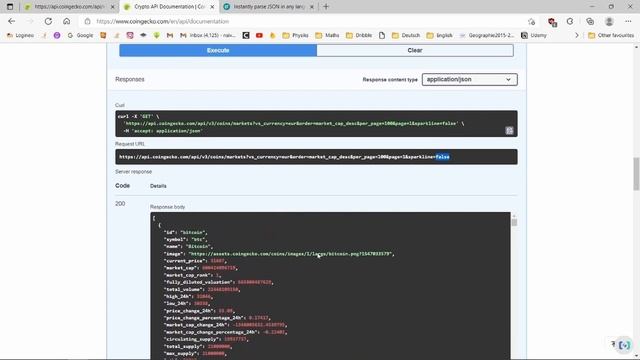Image resolution: width=640 pixels, height=360 pixels.
Task: Open the Dribble bookmarks folder
Action: [x=359, y=36]
